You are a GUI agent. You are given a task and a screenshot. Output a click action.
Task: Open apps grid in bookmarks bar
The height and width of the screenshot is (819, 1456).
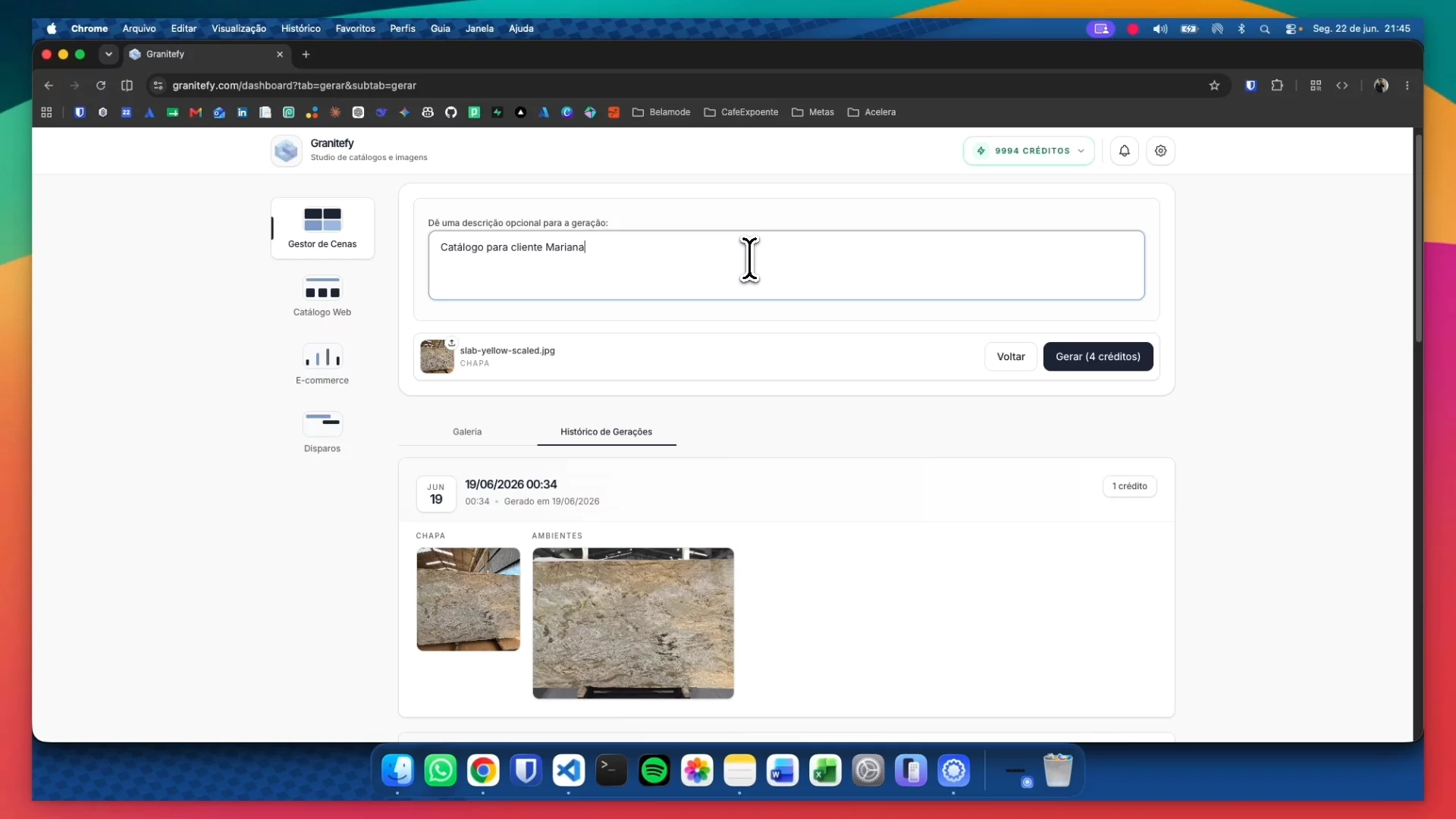[x=46, y=112]
